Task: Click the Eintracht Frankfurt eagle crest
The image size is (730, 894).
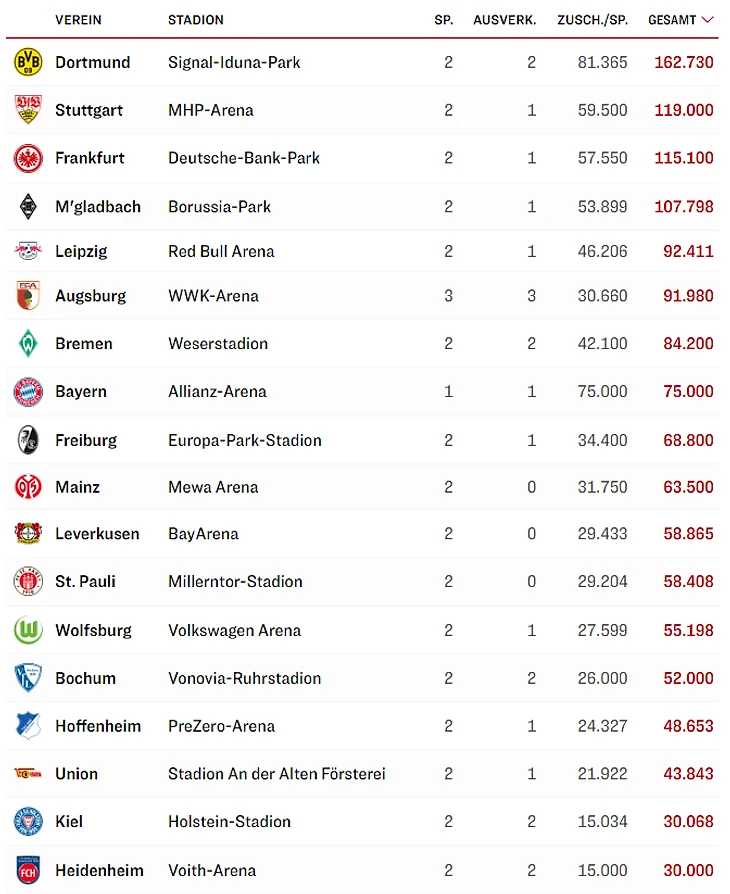Action: (x=28, y=158)
